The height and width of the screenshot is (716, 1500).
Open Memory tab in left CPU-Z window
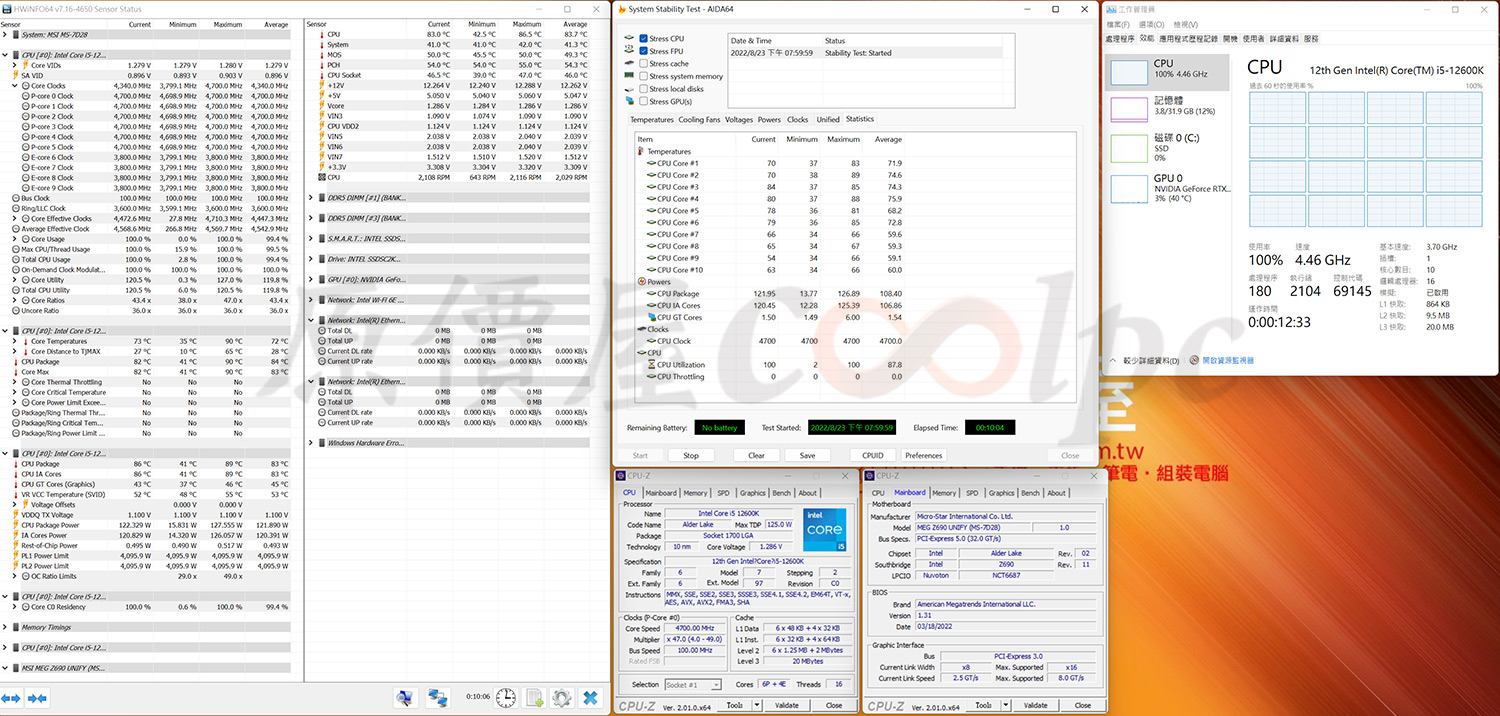tap(695, 493)
